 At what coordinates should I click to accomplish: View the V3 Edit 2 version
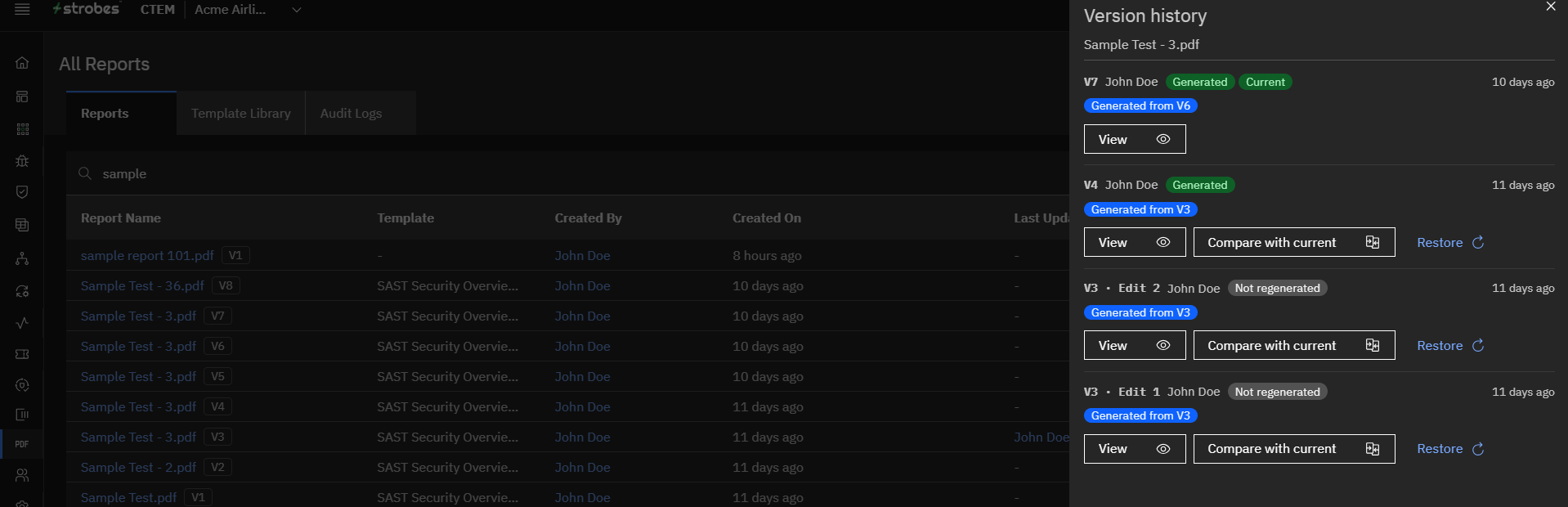pos(1135,346)
